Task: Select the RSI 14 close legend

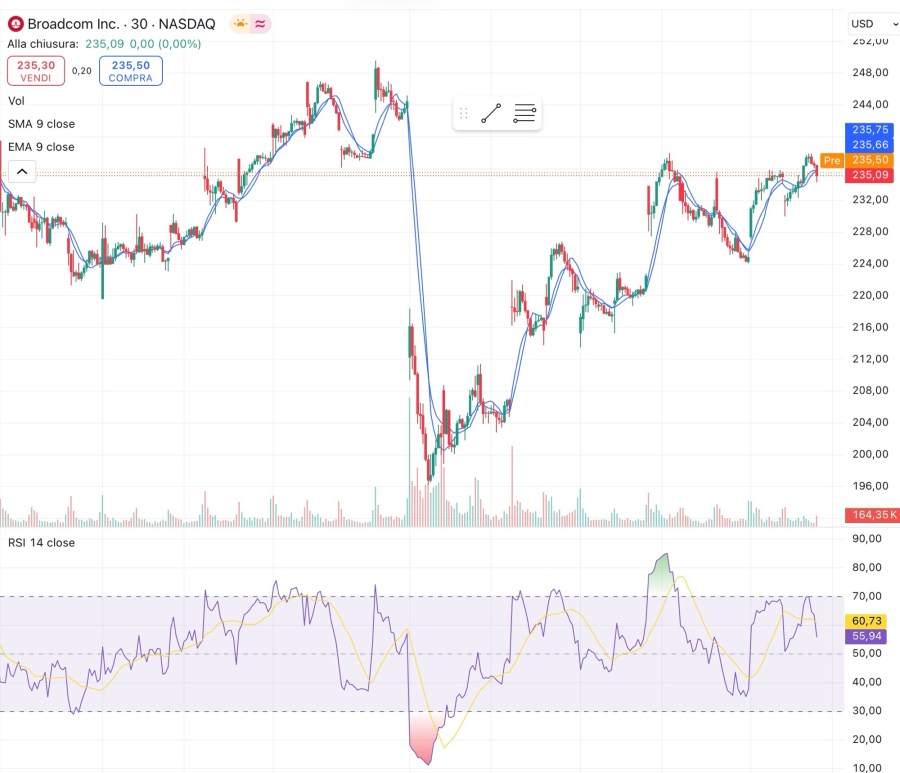Action: click(x=41, y=543)
